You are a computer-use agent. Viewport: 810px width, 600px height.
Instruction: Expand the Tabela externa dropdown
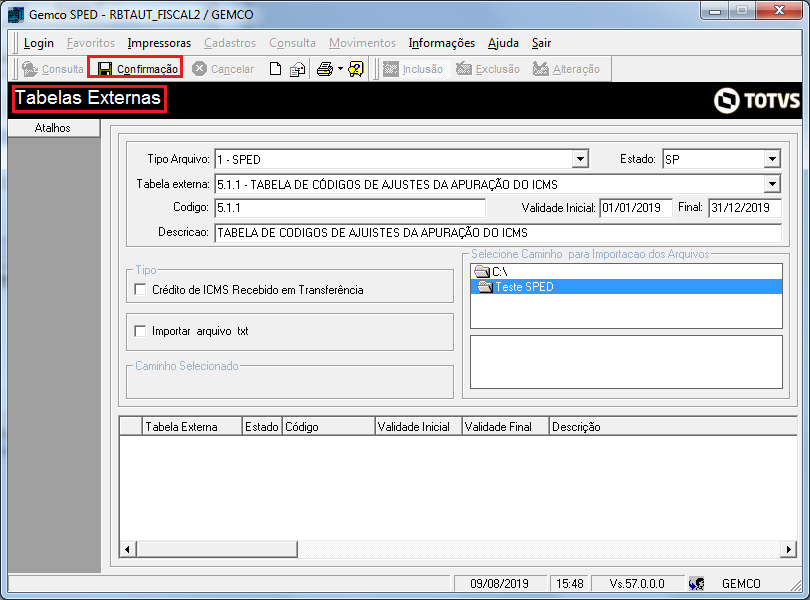[772, 183]
